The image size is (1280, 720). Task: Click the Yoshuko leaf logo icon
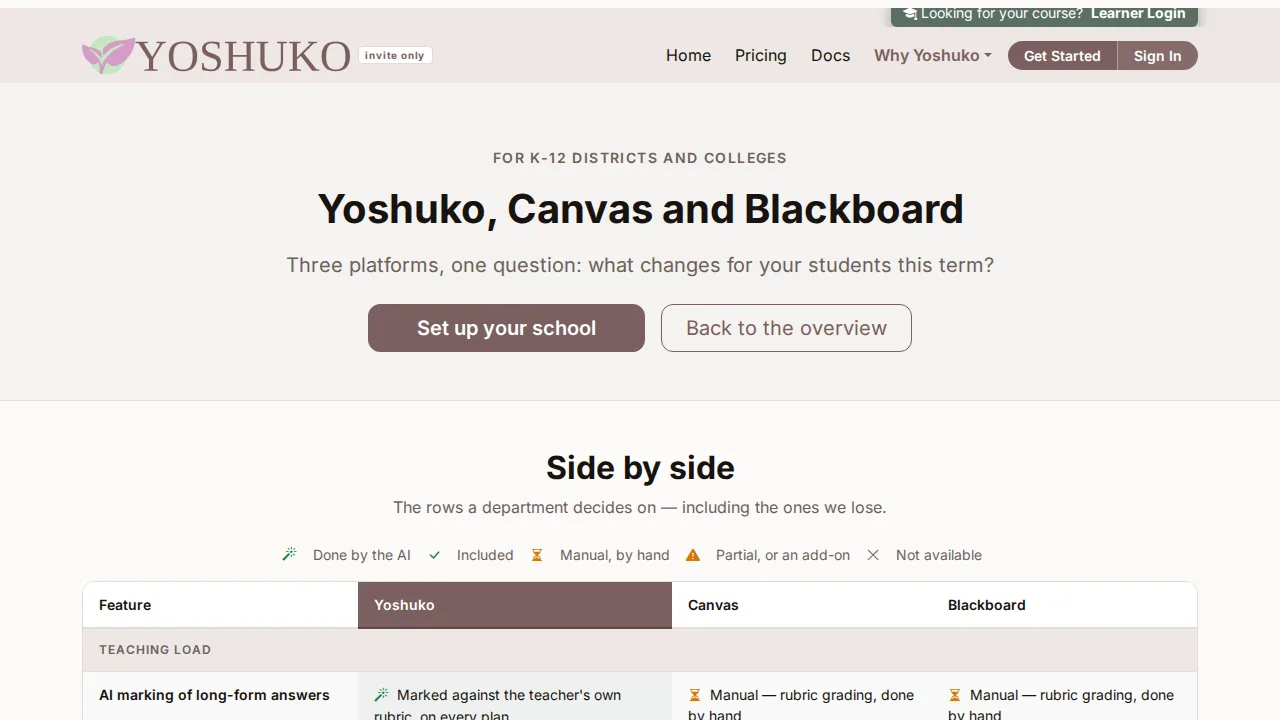[108, 56]
